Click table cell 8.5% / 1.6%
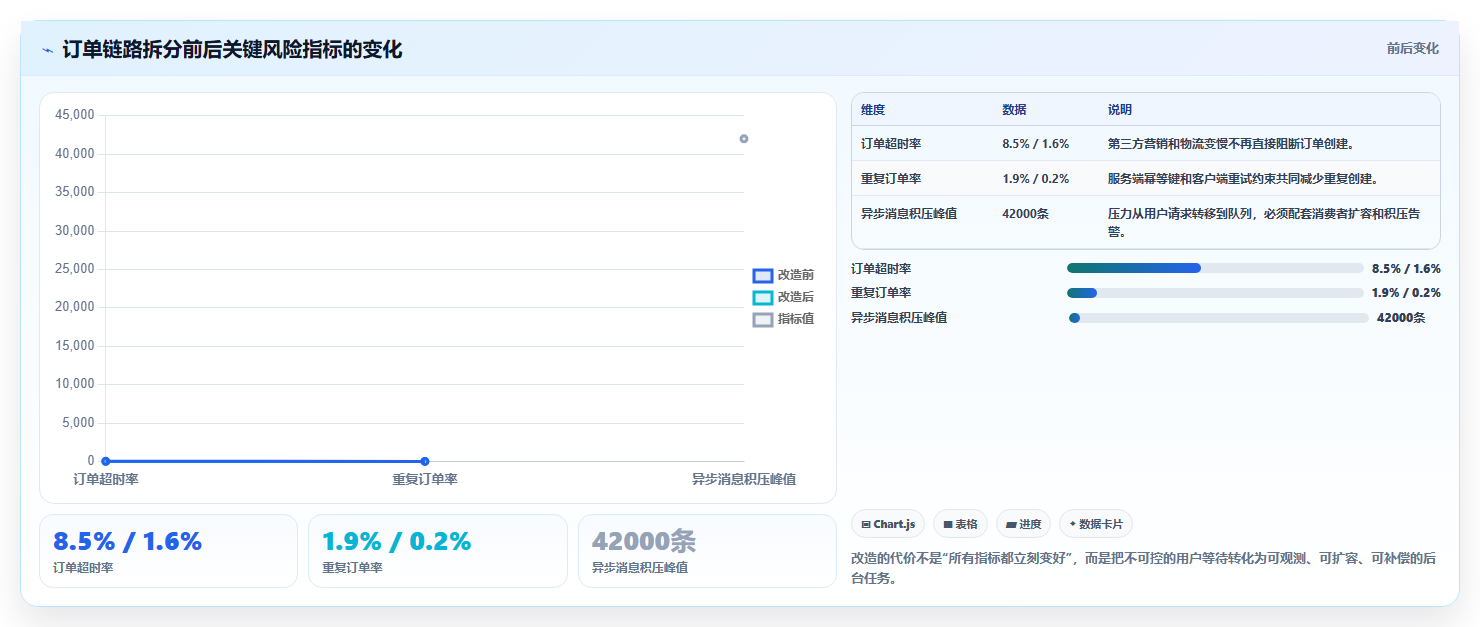Screen dimensions: 1480x627 [x=1035, y=144]
